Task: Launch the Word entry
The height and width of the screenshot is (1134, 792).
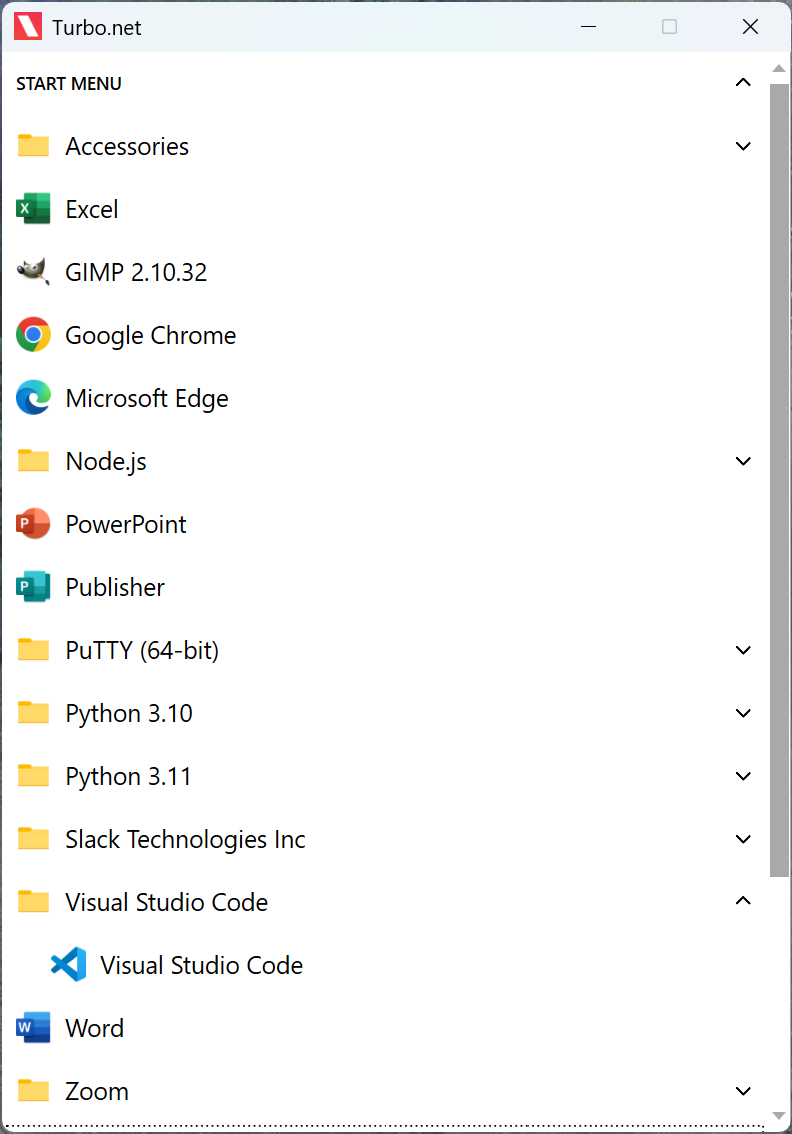Action: [x=95, y=1028]
